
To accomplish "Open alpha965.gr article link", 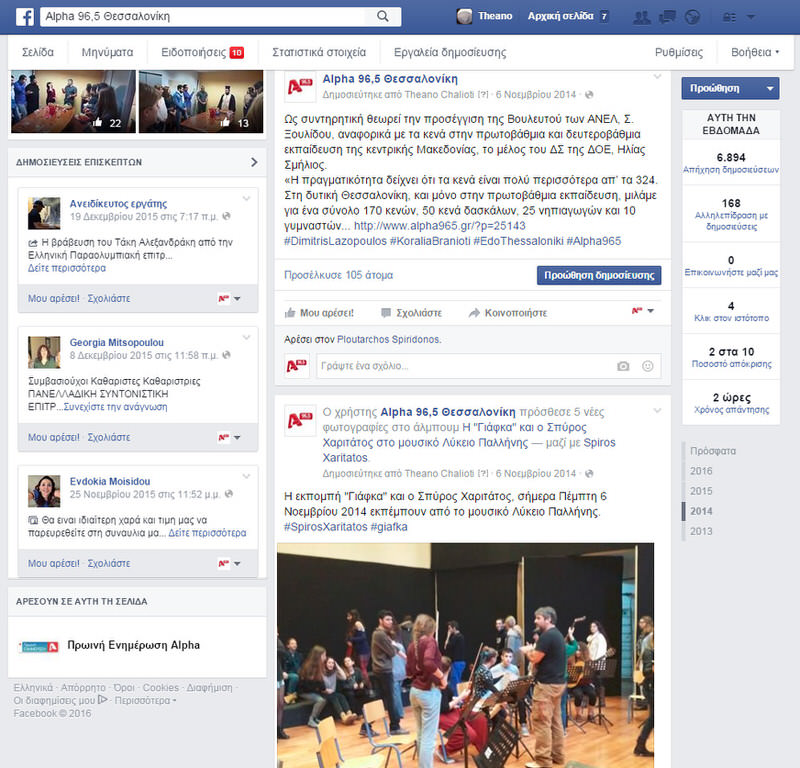I will tap(439, 226).
